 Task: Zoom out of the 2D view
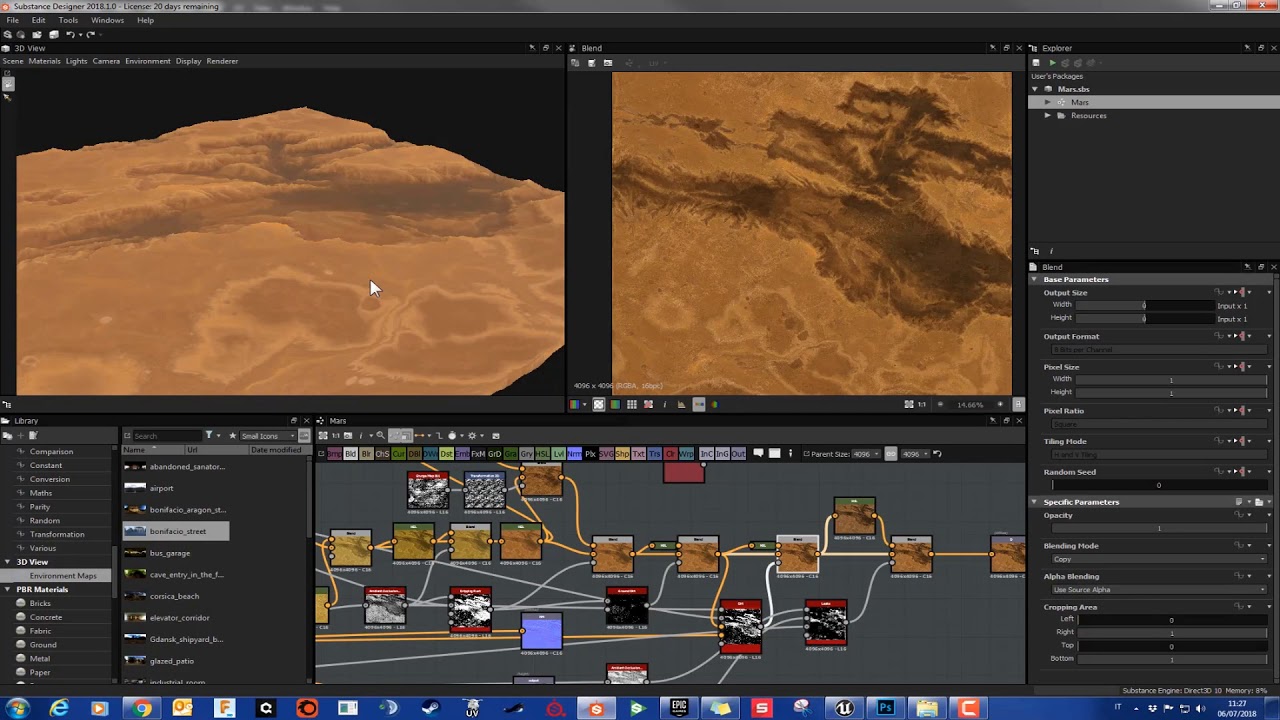click(939, 404)
